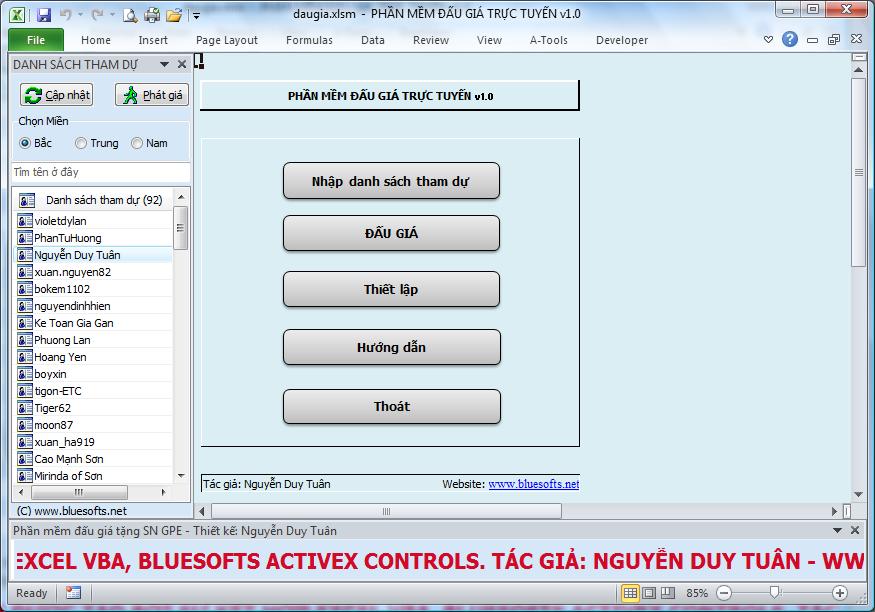Click the Tìm tên ở đây search field
Screen dimensions: 875x612
100,172
